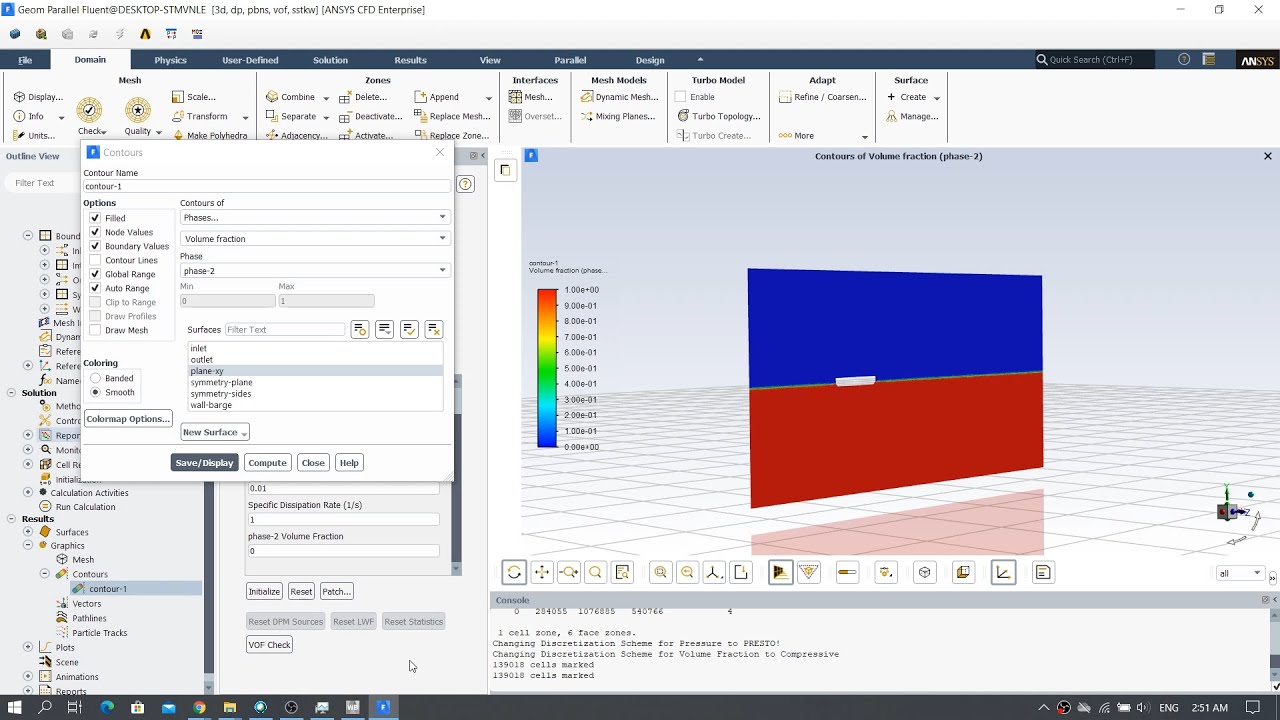The height and width of the screenshot is (720, 1280).
Task: Collapse Graphics tree node
Action: pos(28,546)
